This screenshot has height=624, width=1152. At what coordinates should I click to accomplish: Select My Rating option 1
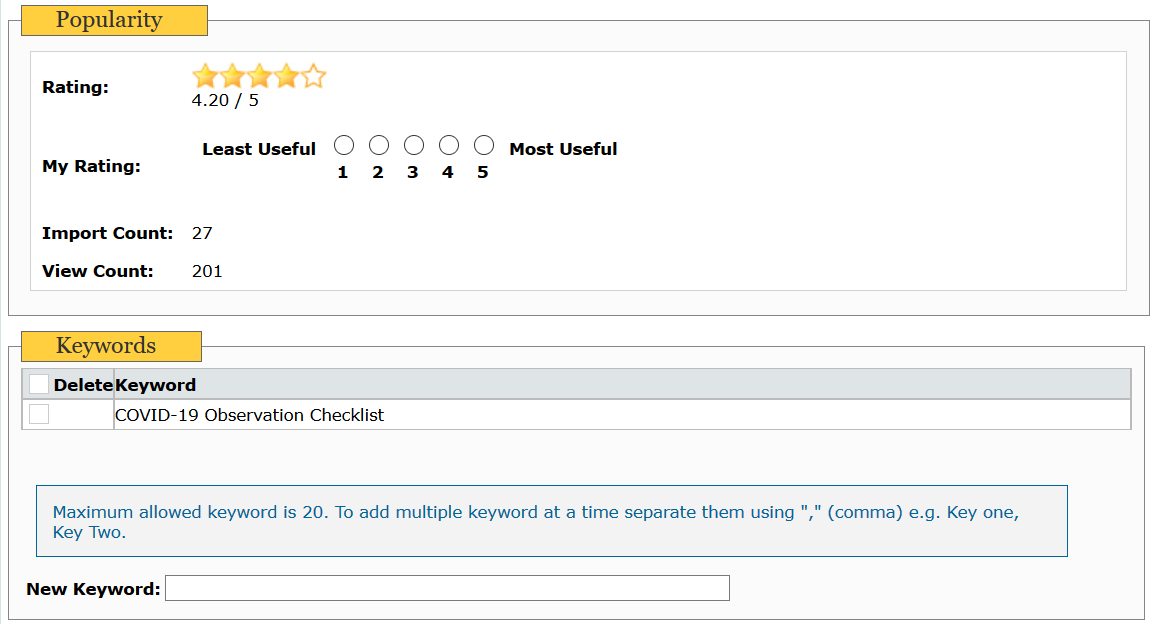pyautogui.click(x=343, y=146)
